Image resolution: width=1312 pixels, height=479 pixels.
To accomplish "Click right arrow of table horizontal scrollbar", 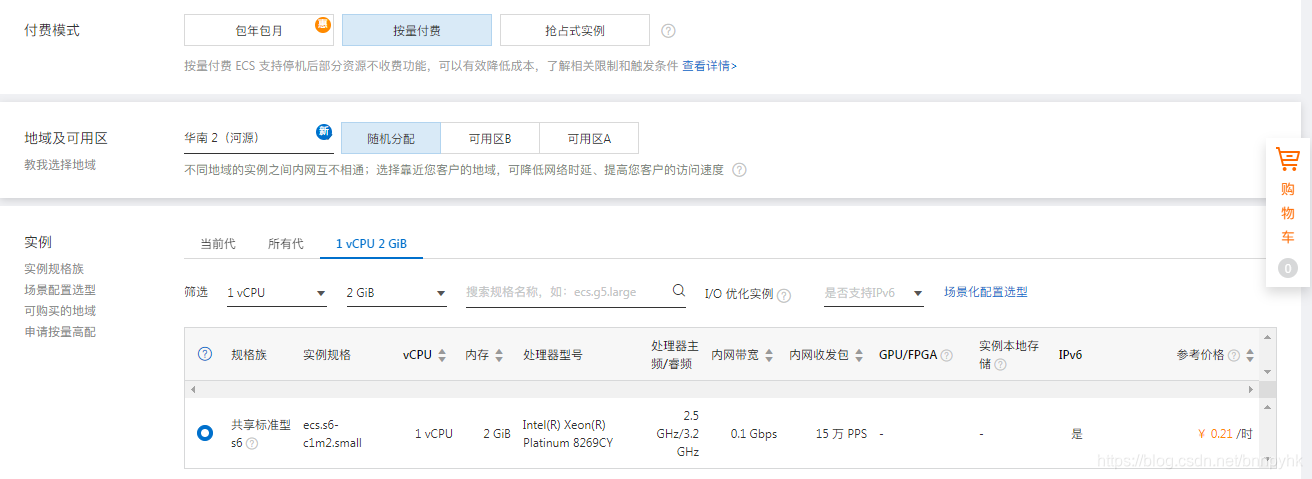I will [x=1249, y=388].
